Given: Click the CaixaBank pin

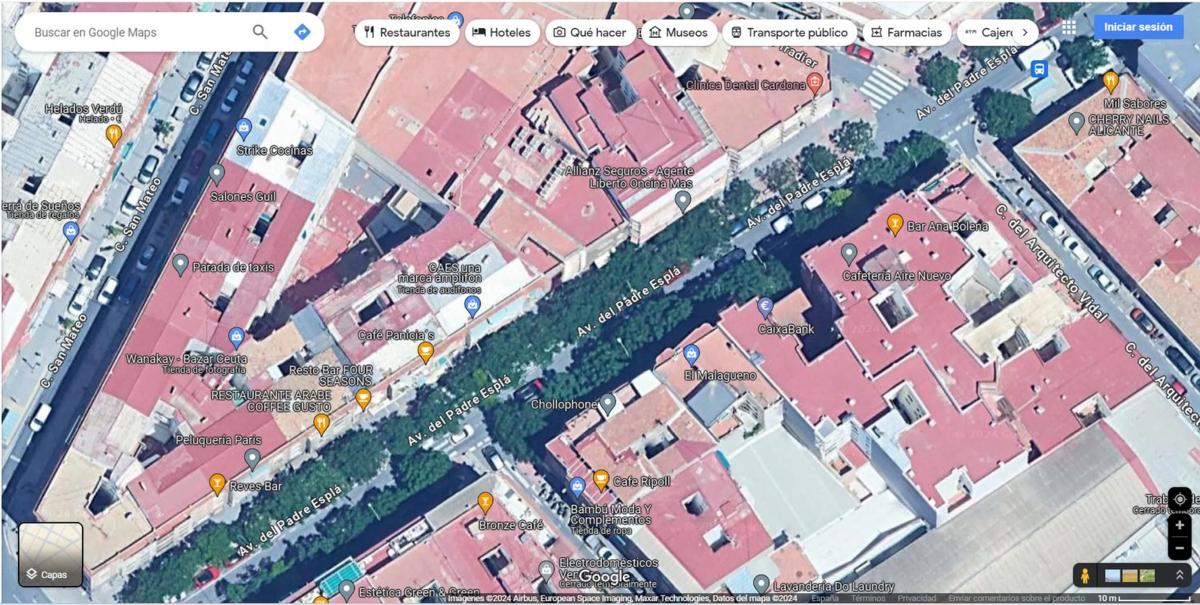Looking at the screenshot, I should tap(766, 307).
